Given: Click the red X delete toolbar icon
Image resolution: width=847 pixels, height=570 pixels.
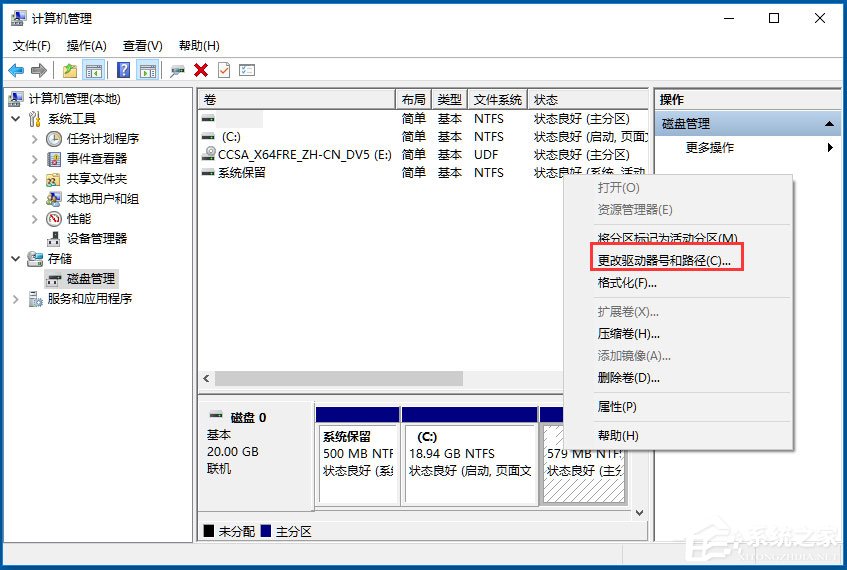Looking at the screenshot, I should tap(201, 70).
